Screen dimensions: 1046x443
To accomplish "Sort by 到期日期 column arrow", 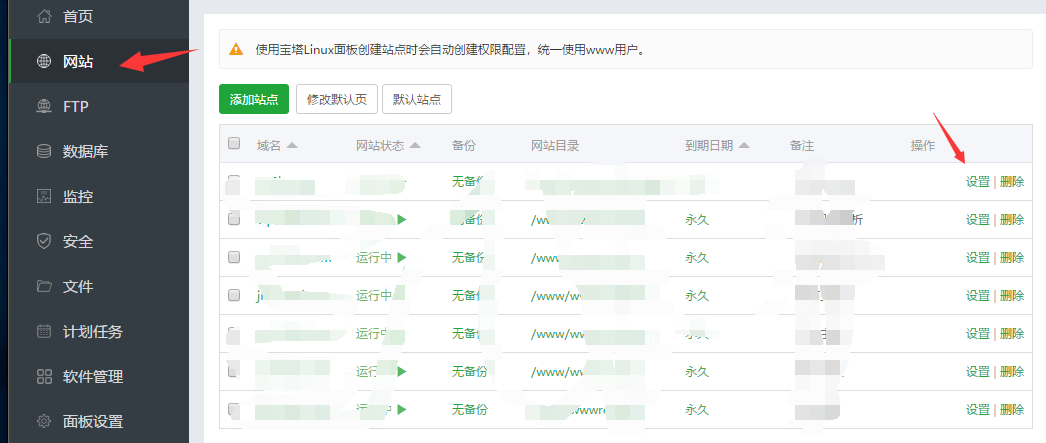I will click(744, 145).
